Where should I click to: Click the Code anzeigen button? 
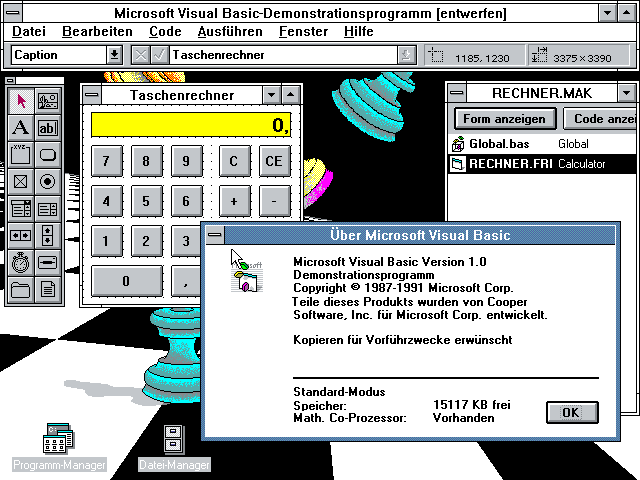[x=600, y=119]
